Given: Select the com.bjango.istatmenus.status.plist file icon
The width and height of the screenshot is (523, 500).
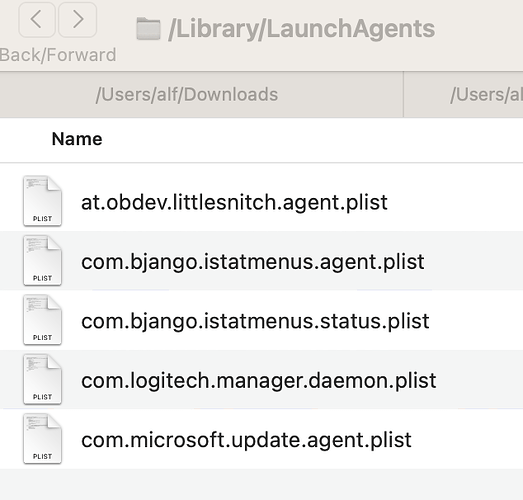Looking at the screenshot, I should point(42,320).
